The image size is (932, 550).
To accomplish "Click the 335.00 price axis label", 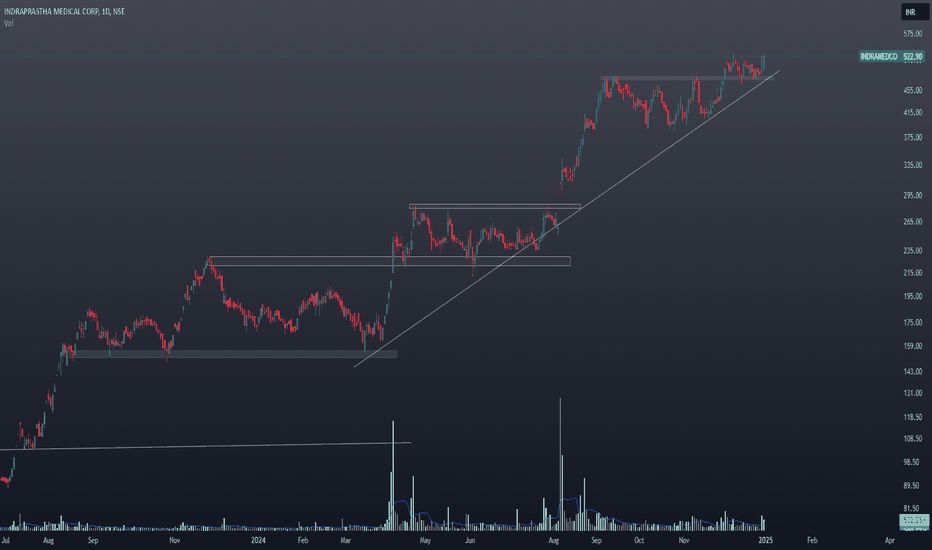I will (912, 165).
